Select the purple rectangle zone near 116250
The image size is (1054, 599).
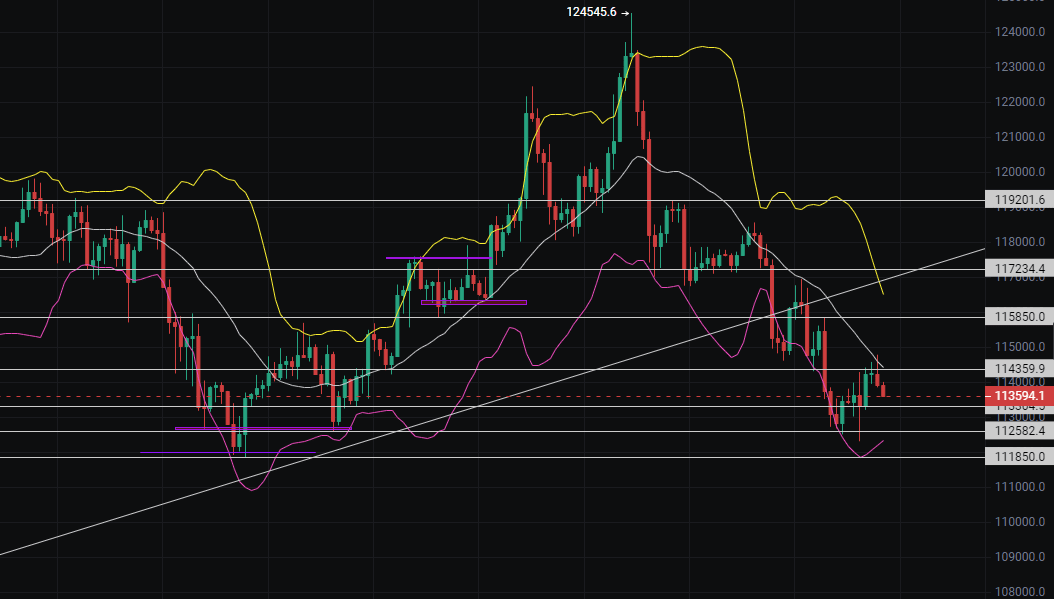(474, 303)
